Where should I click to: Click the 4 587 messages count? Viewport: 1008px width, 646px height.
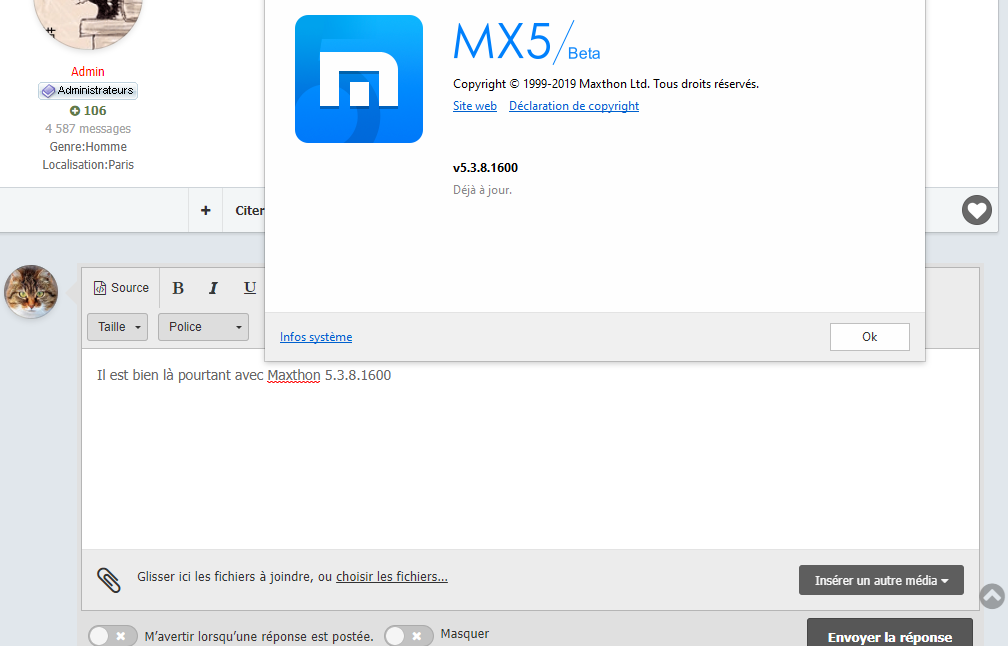point(88,129)
